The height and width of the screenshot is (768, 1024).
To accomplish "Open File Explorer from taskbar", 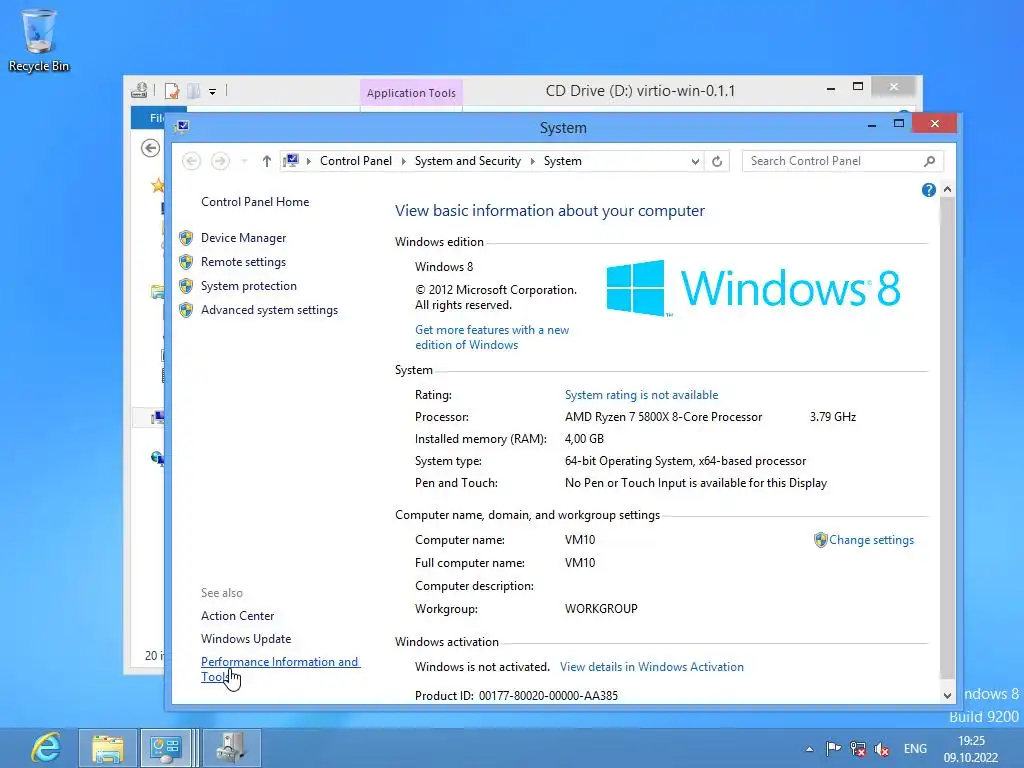I will coord(108,748).
